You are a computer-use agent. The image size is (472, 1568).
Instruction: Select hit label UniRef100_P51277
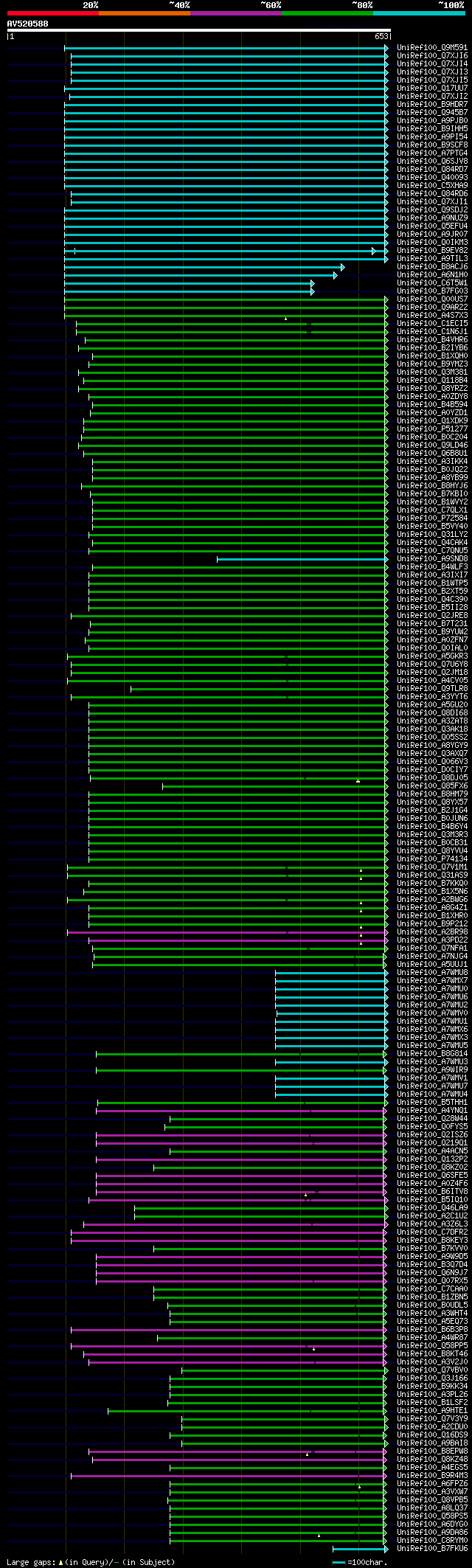click(x=432, y=429)
